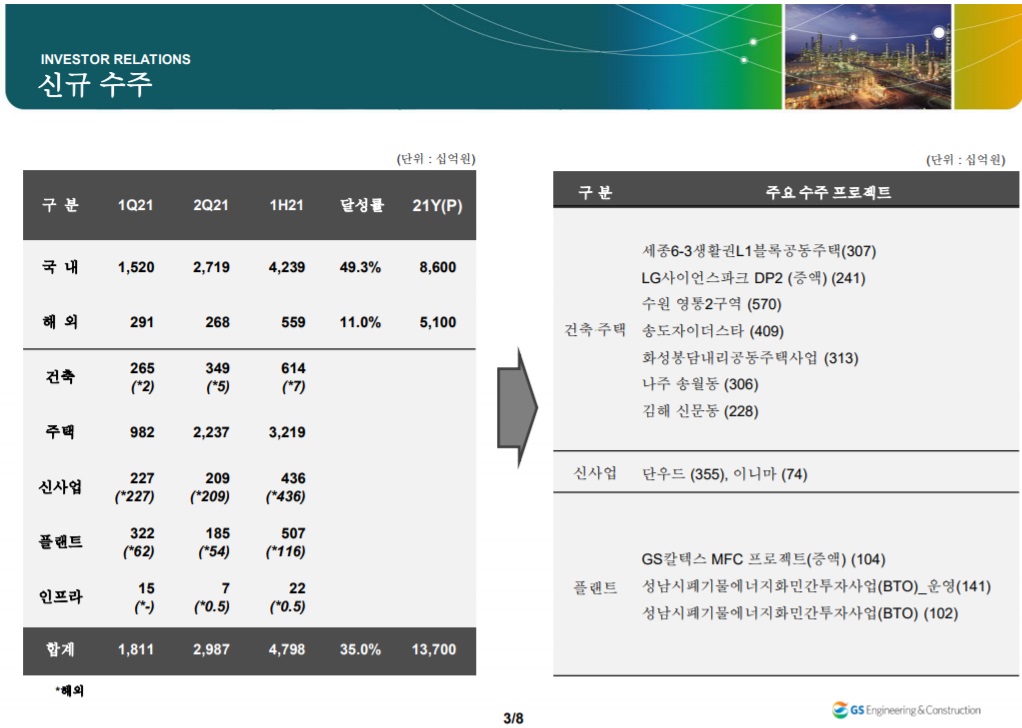The height and width of the screenshot is (728, 1022).
Task: Click the 주택 row label
Action: tap(61, 431)
